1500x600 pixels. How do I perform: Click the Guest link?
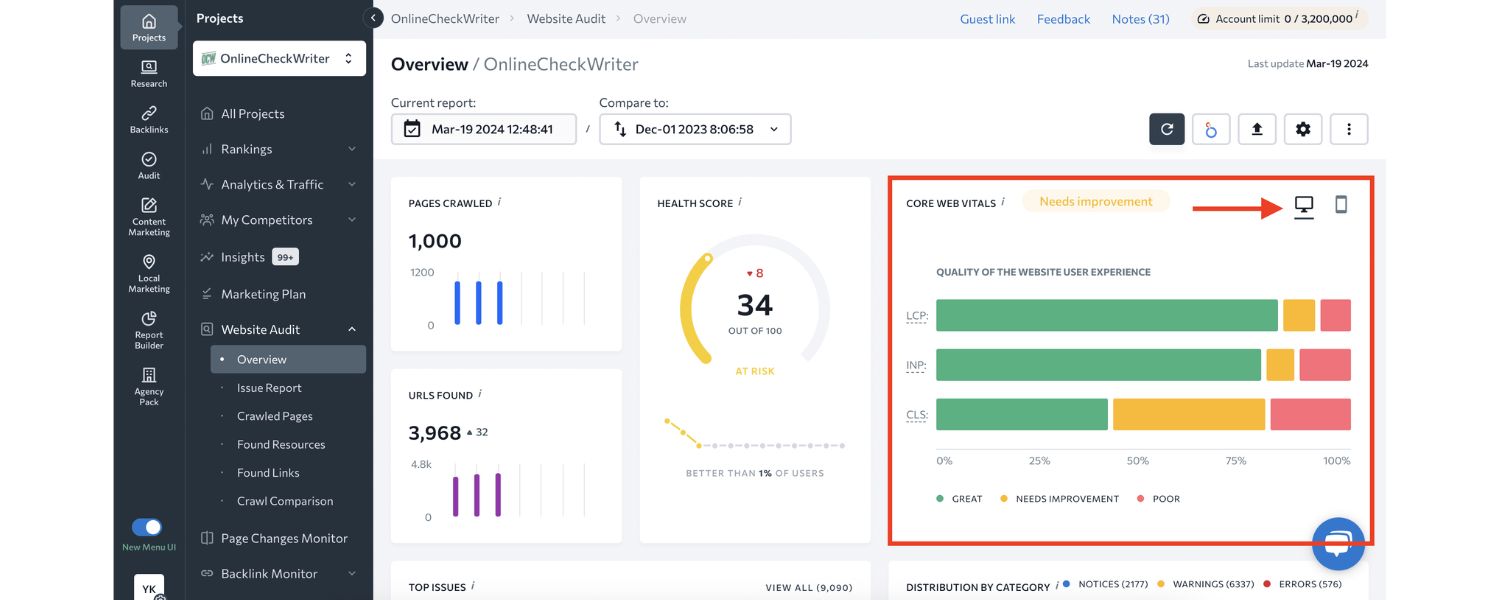(987, 18)
